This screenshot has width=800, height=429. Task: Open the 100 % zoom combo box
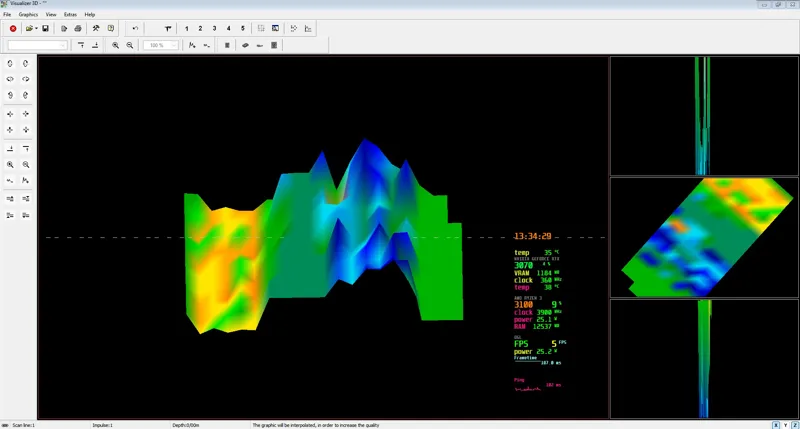click(161, 45)
